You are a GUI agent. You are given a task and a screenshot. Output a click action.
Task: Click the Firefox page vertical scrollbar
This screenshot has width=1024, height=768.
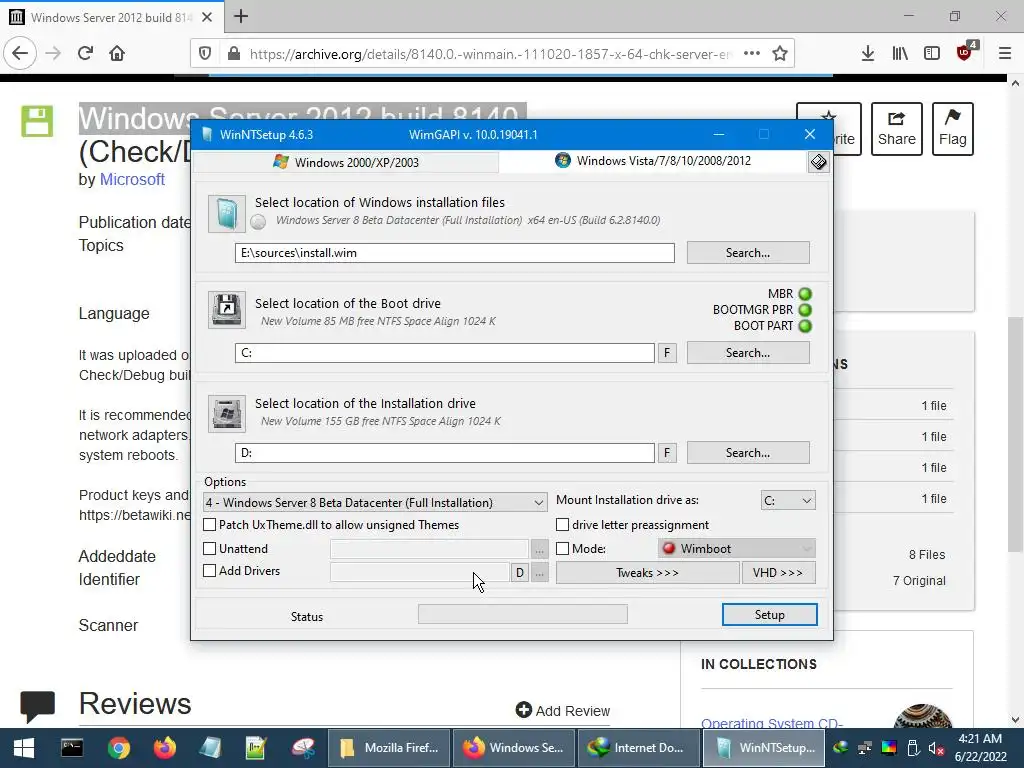[x=1015, y=433]
